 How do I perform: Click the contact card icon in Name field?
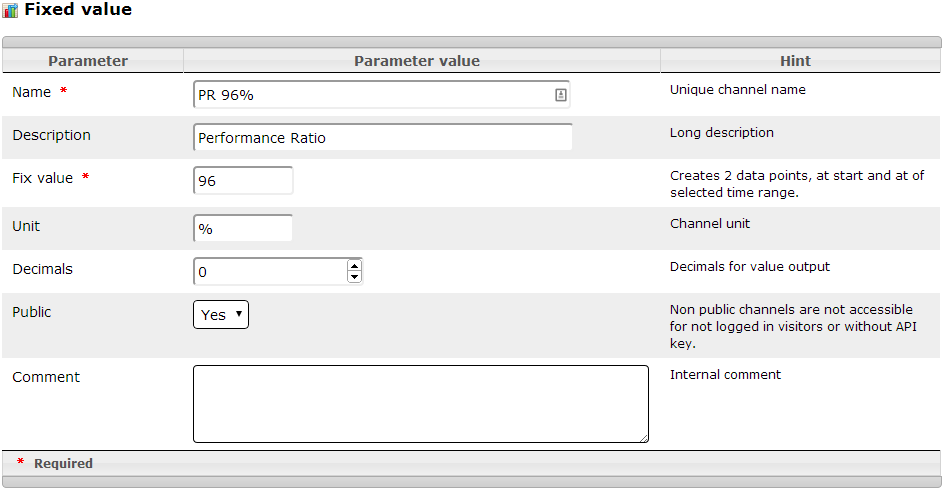(560, 95)
